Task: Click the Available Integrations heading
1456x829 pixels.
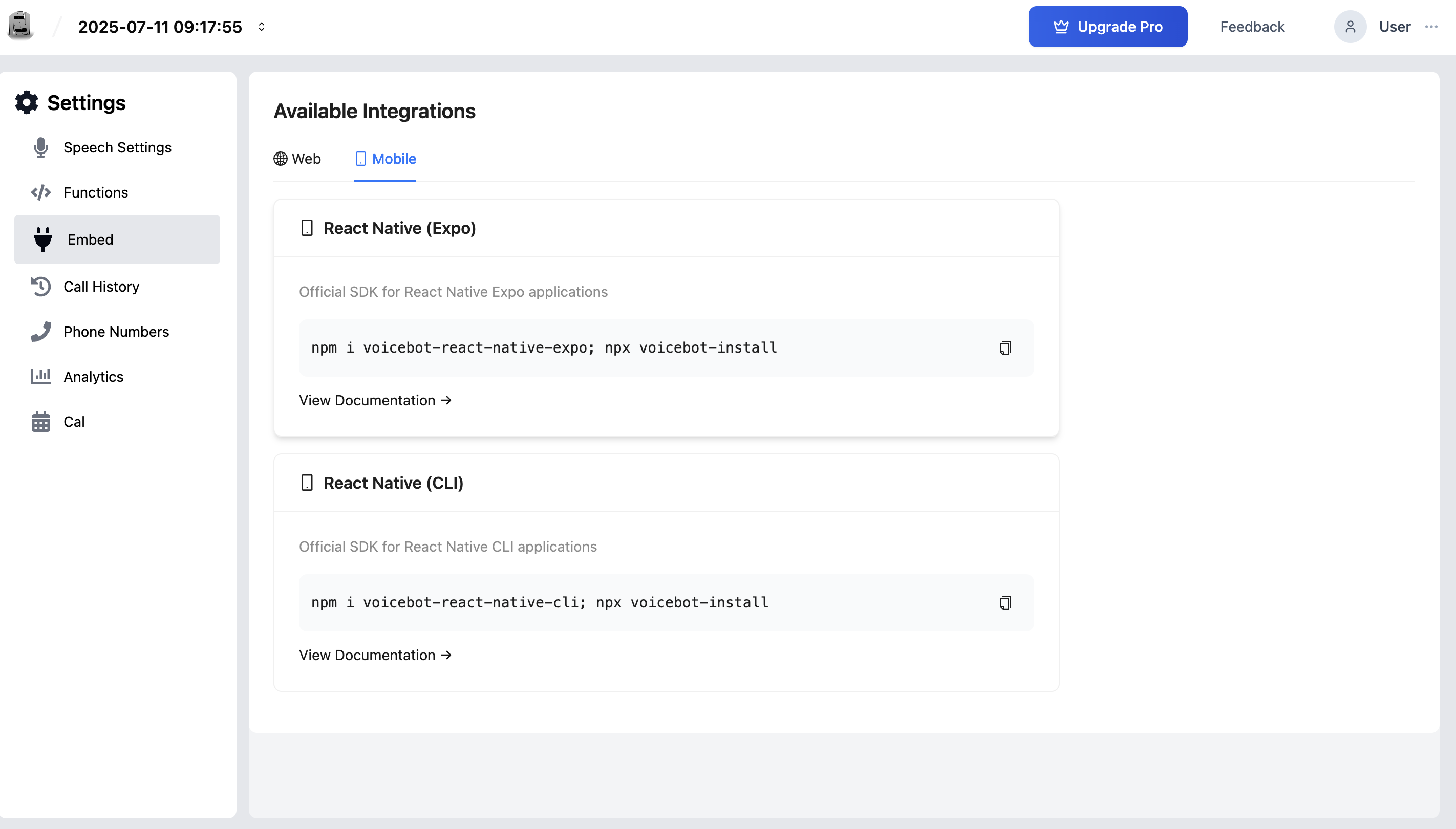Action: click(374, 111)
